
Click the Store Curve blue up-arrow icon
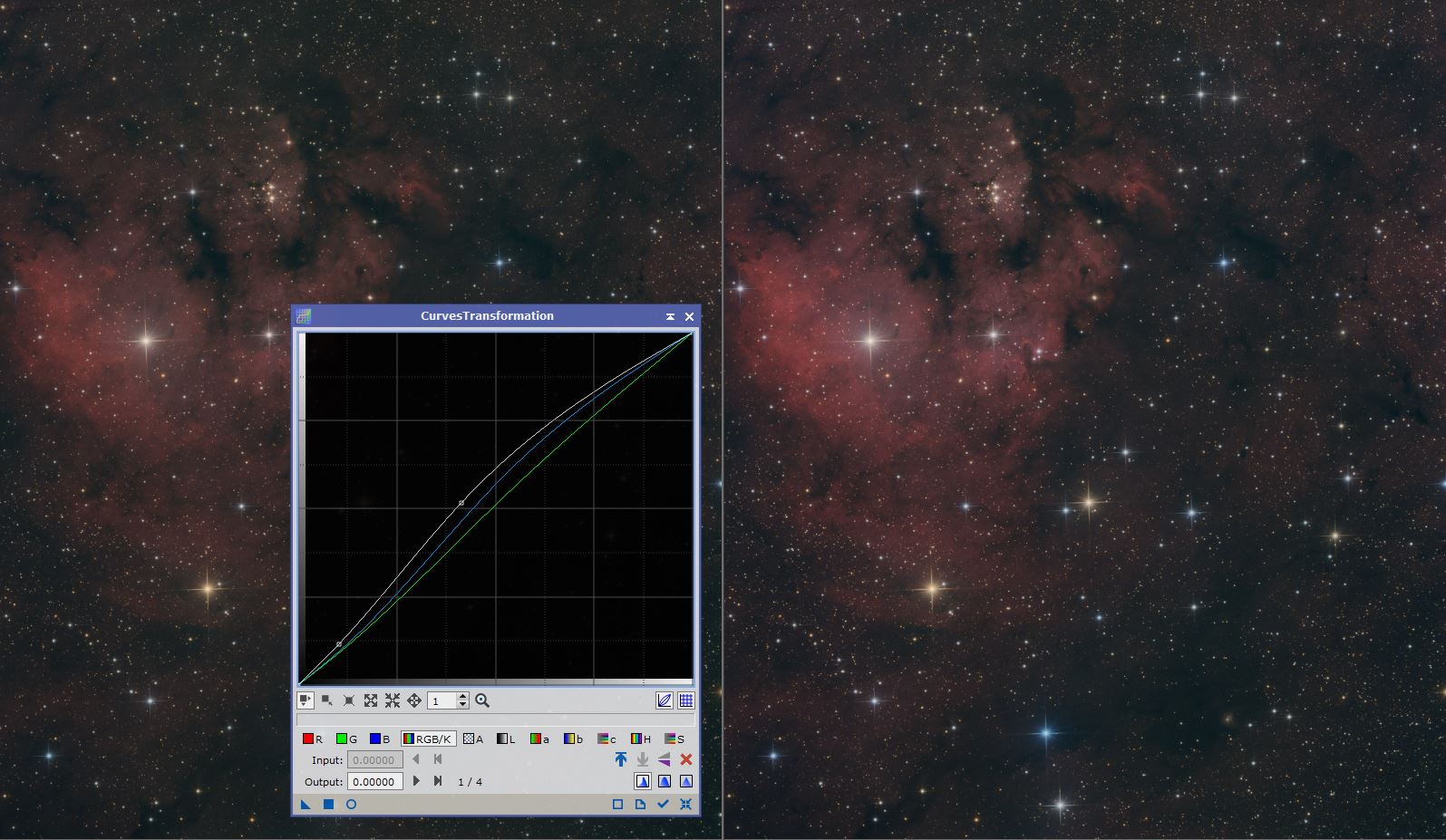point(621,759)
